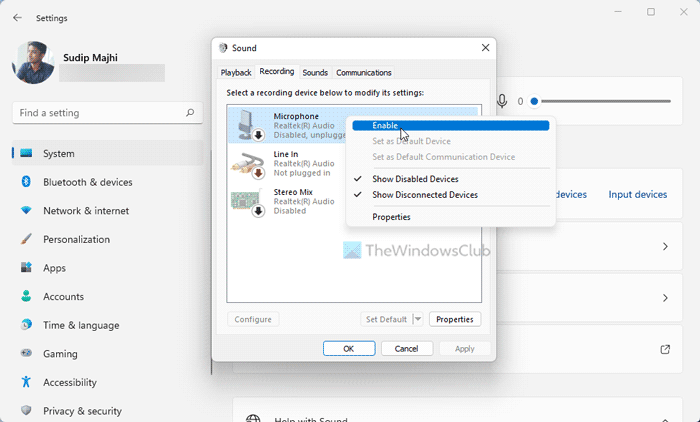Open Accounts label
This screenshot has width=700, height=422.
pos(63,297)
